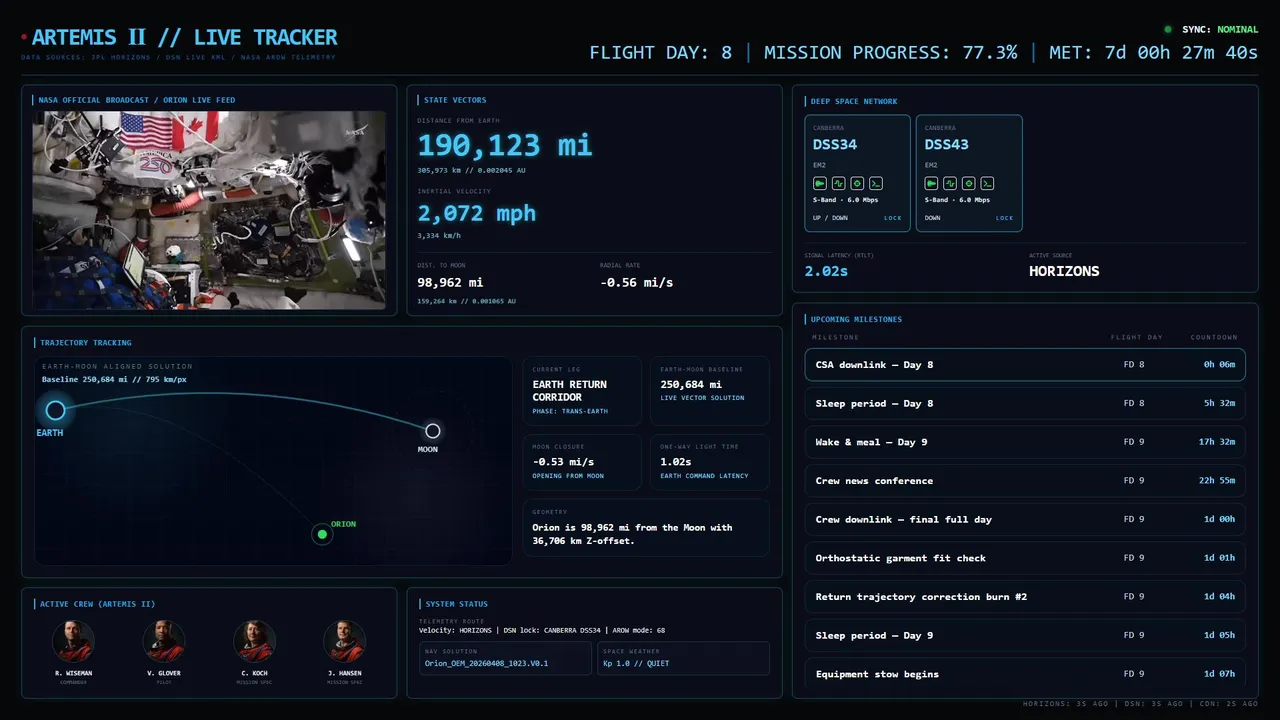
Task: Click the 0h 06m countdown value
Action: tap(1219, 365)
